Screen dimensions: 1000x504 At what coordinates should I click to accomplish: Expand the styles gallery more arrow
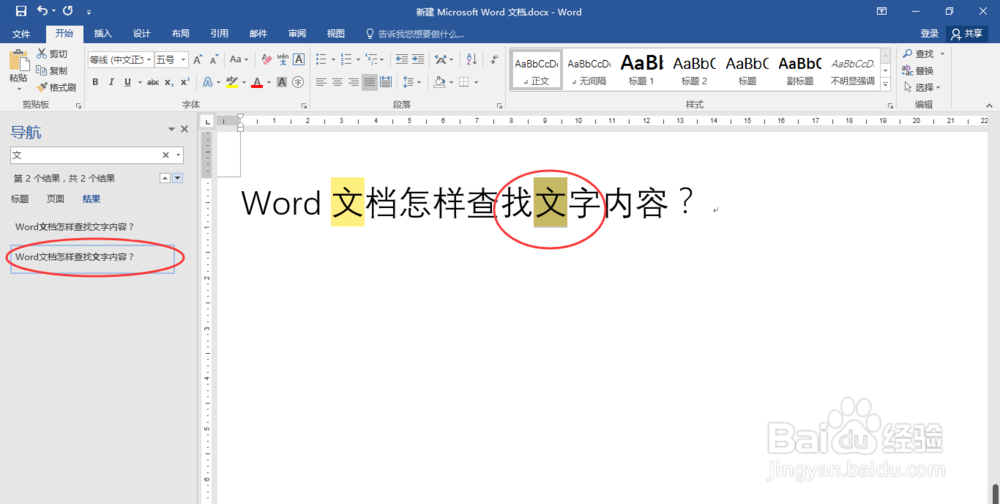pos(886,84)
